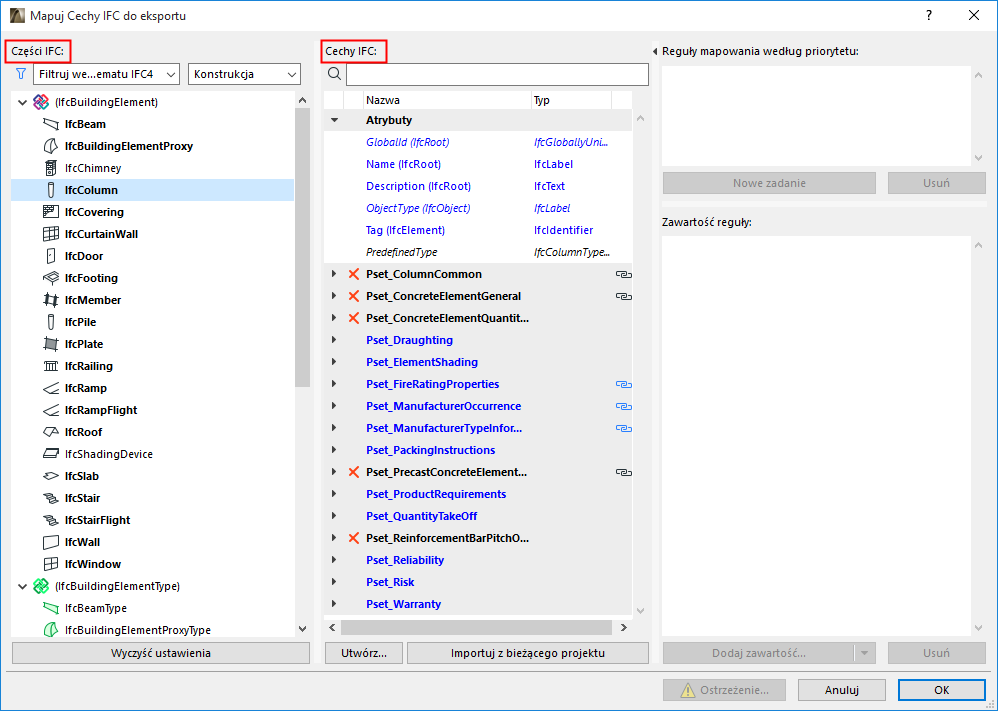Select Pset_Reliability row
The height and width of the screenshot is (711, 998).
pos(478,560)
